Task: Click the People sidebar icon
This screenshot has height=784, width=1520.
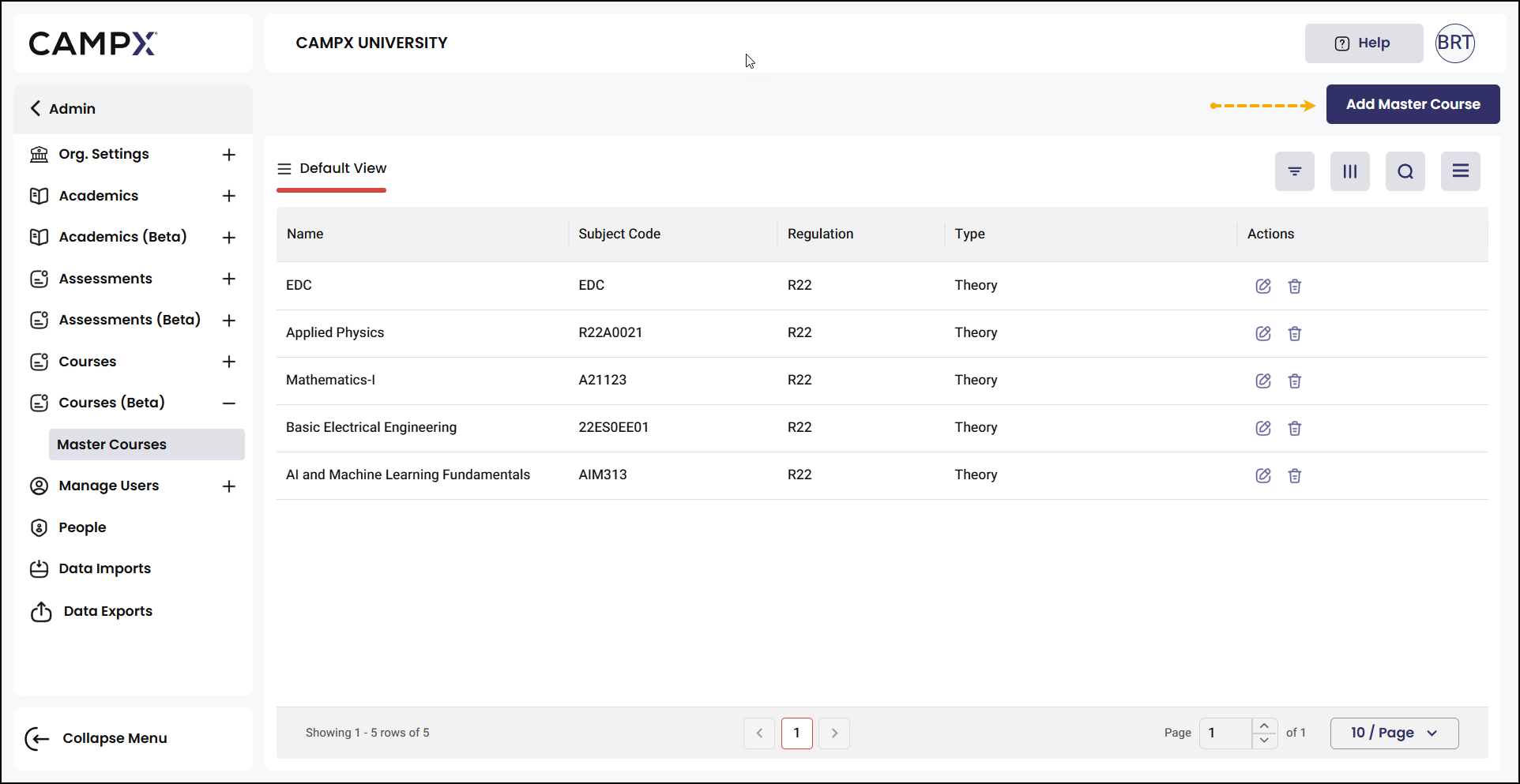Action: (x=39, y=527)
